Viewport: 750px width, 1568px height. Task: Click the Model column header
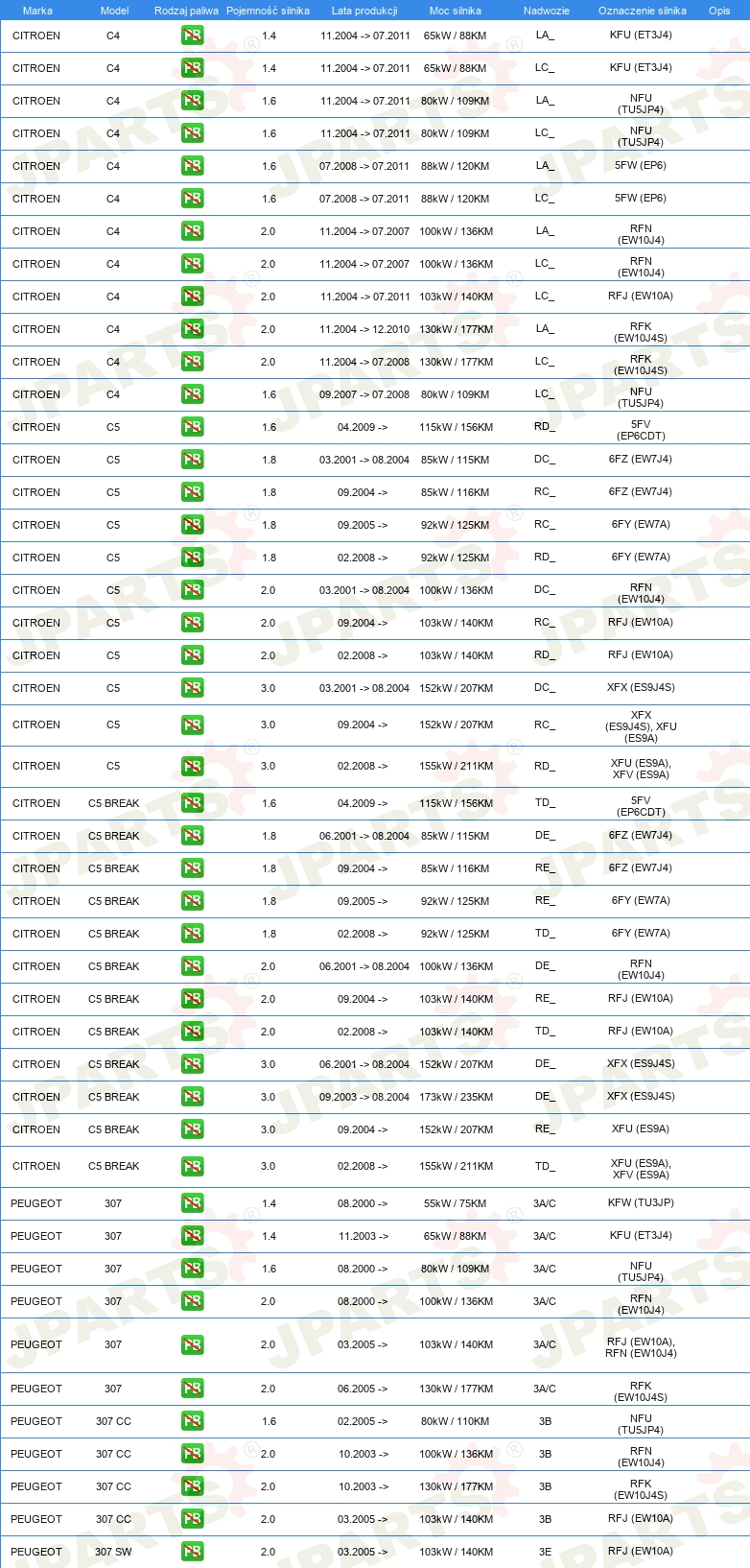[114, 11]
